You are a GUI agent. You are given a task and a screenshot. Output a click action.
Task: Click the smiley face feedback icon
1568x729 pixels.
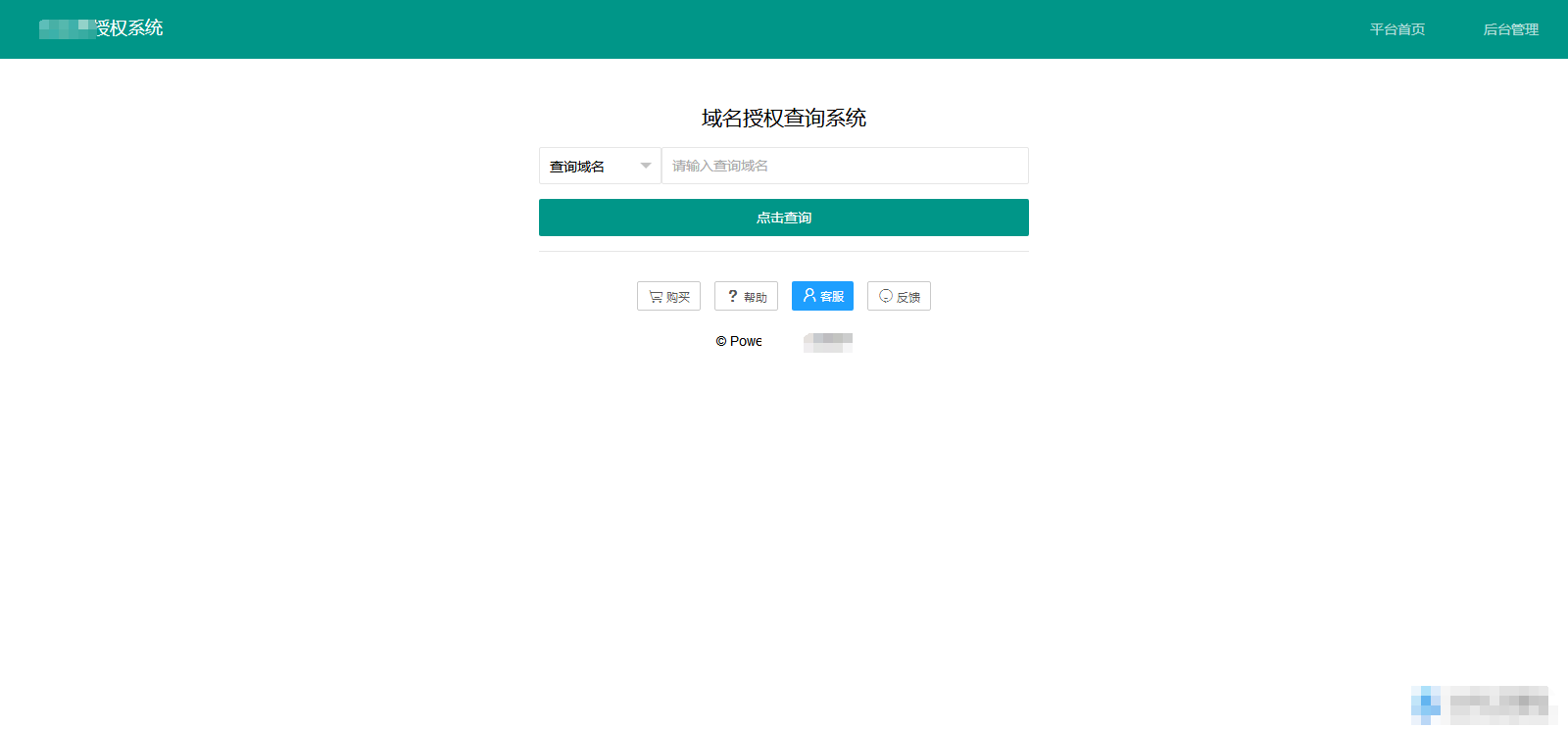tap(886, 296)
